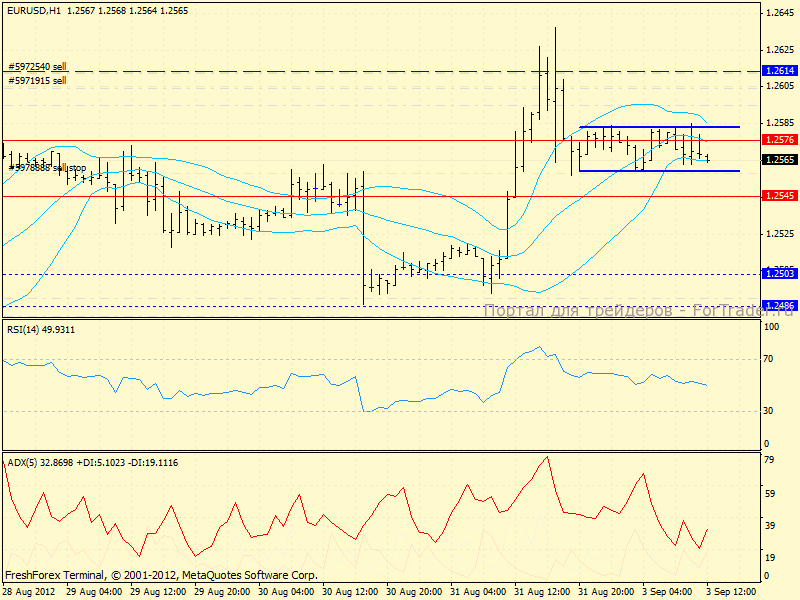Viewport: 800px width, 600px height.
Task: Select the #5971915 sell order label
Action: 37,80
